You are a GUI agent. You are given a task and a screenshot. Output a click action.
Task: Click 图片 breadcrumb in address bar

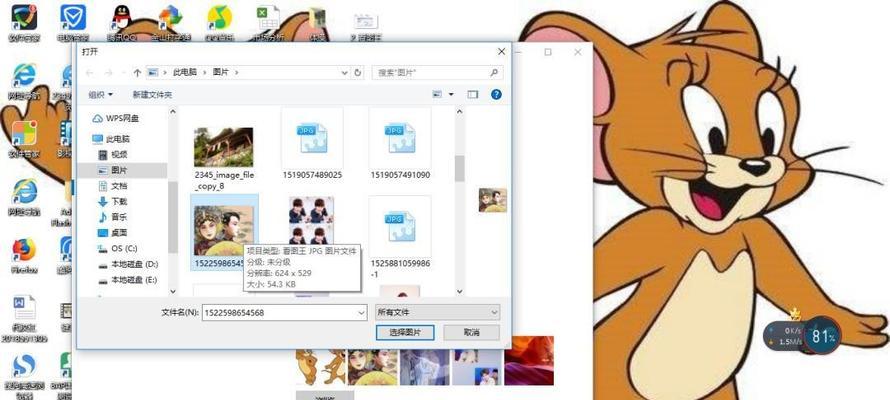click(x=221, y=73)
